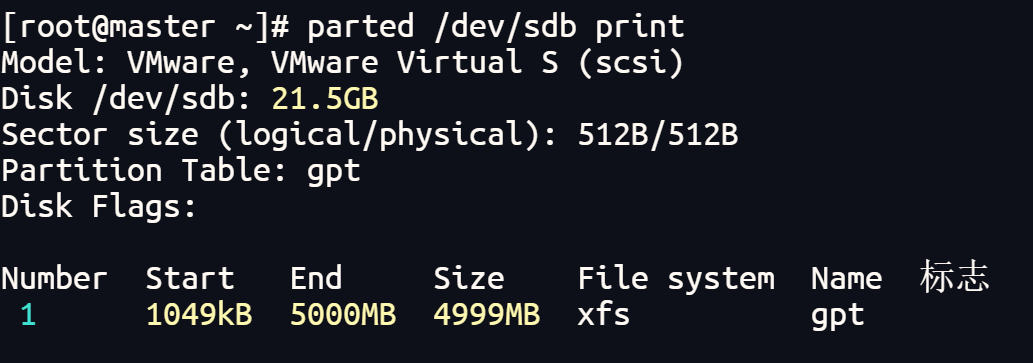
Task: Click the End column header
Action: click(x=316, y=278)
